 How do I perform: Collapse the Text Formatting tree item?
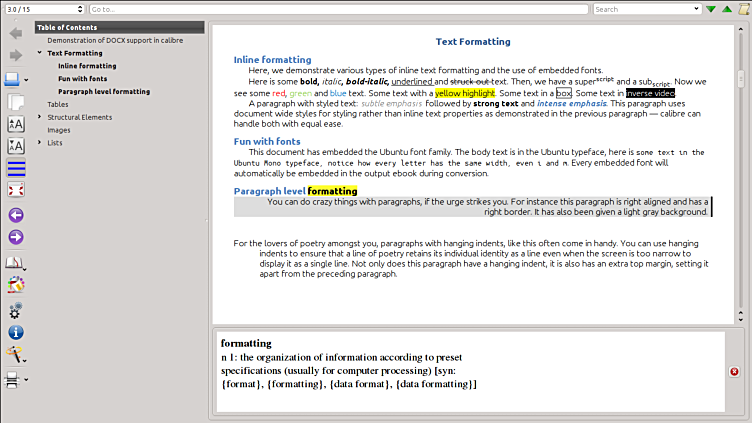39,53
